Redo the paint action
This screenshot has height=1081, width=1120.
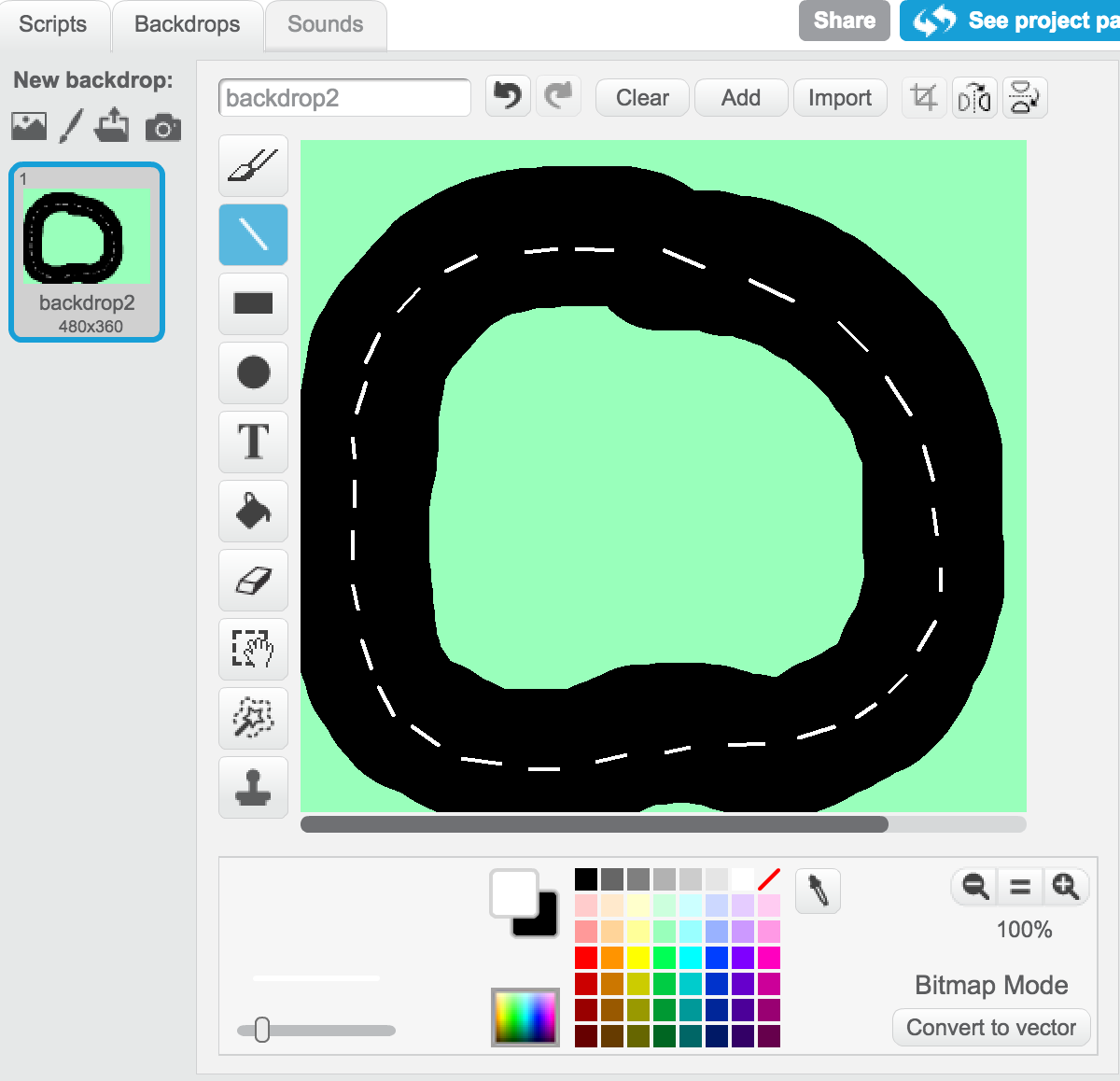click(x=558, y=96)
